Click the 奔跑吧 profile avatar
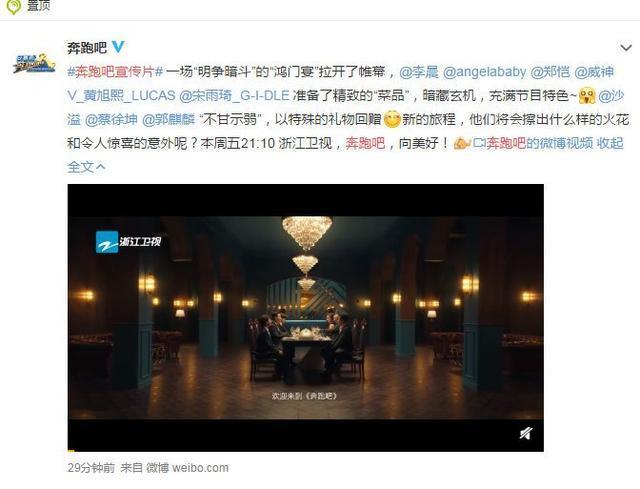The image size is (640, 489). 34,63
